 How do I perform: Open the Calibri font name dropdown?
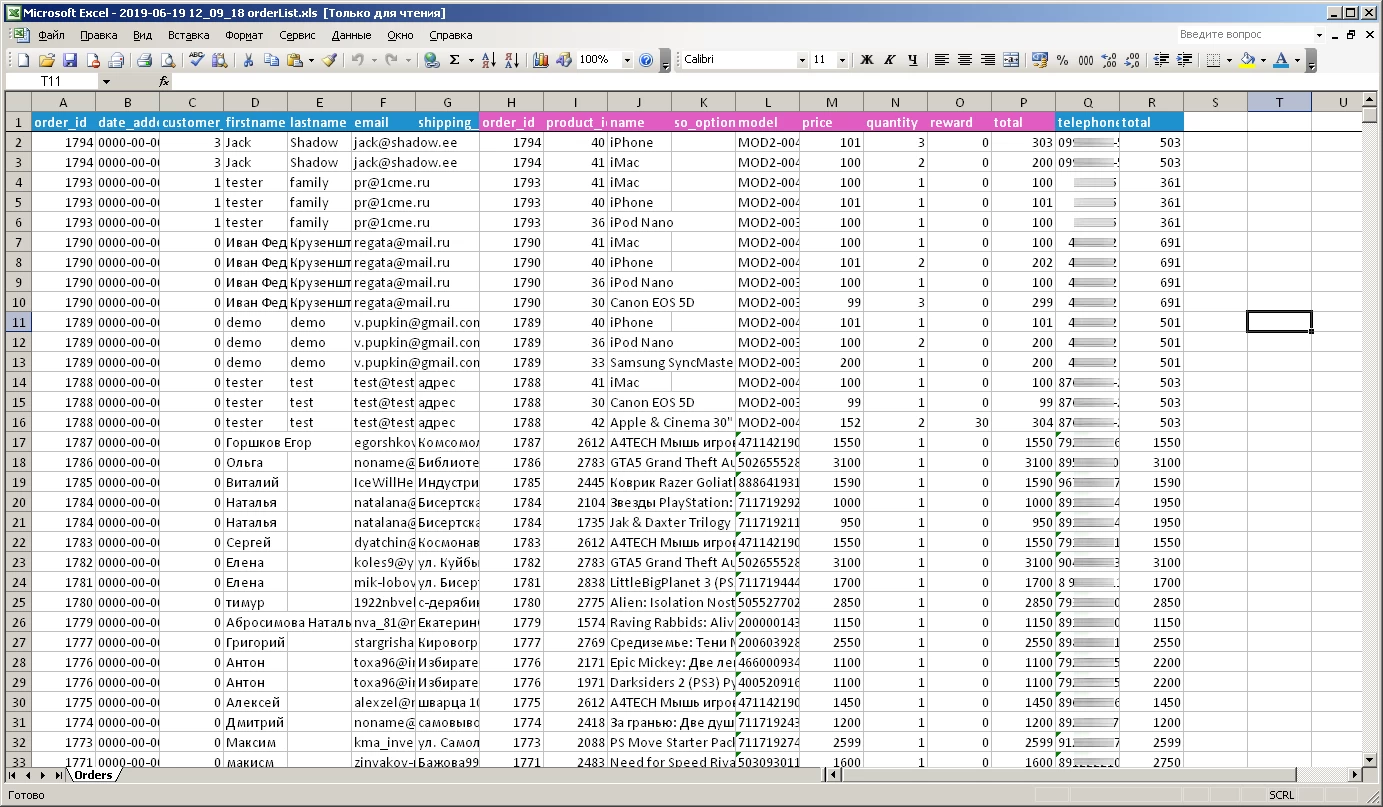[802, 60]
